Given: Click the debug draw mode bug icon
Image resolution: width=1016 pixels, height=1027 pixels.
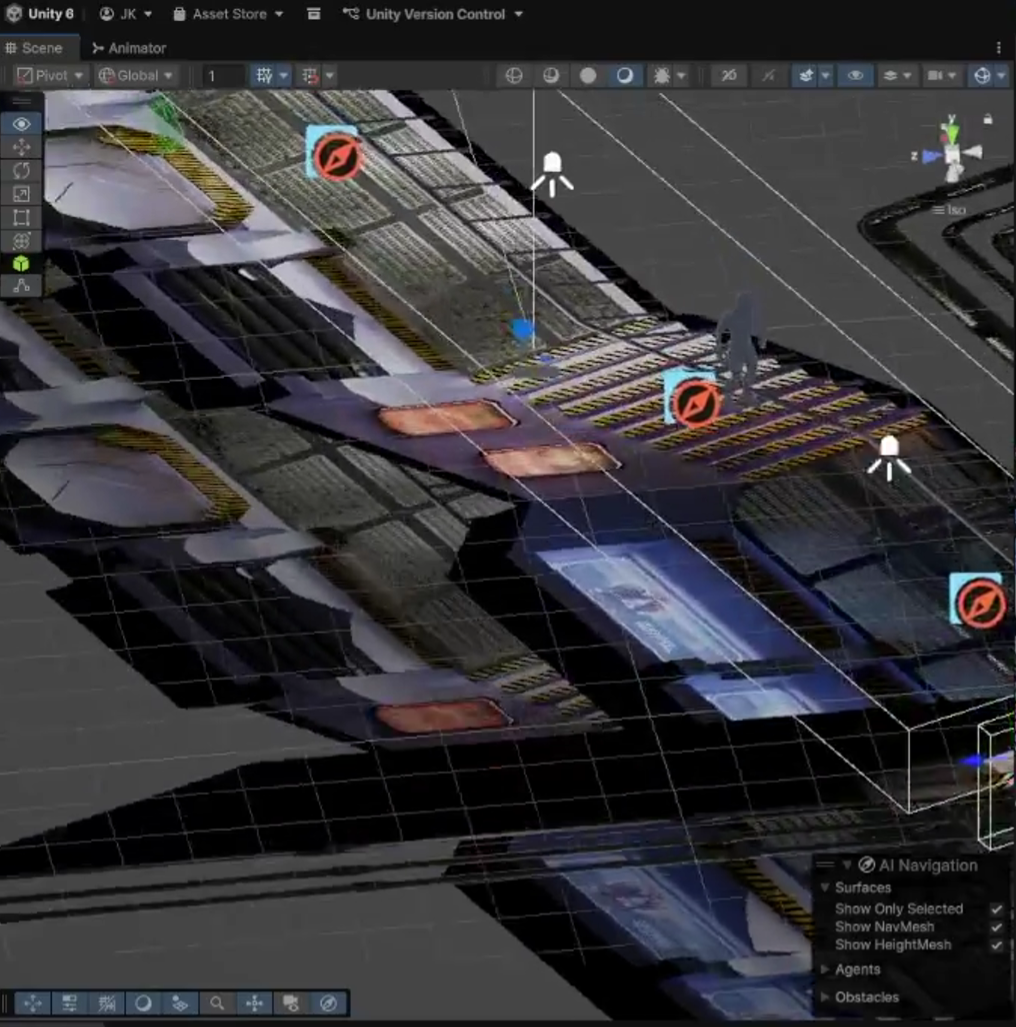Looking at the screenshot, I should [662, 76].
